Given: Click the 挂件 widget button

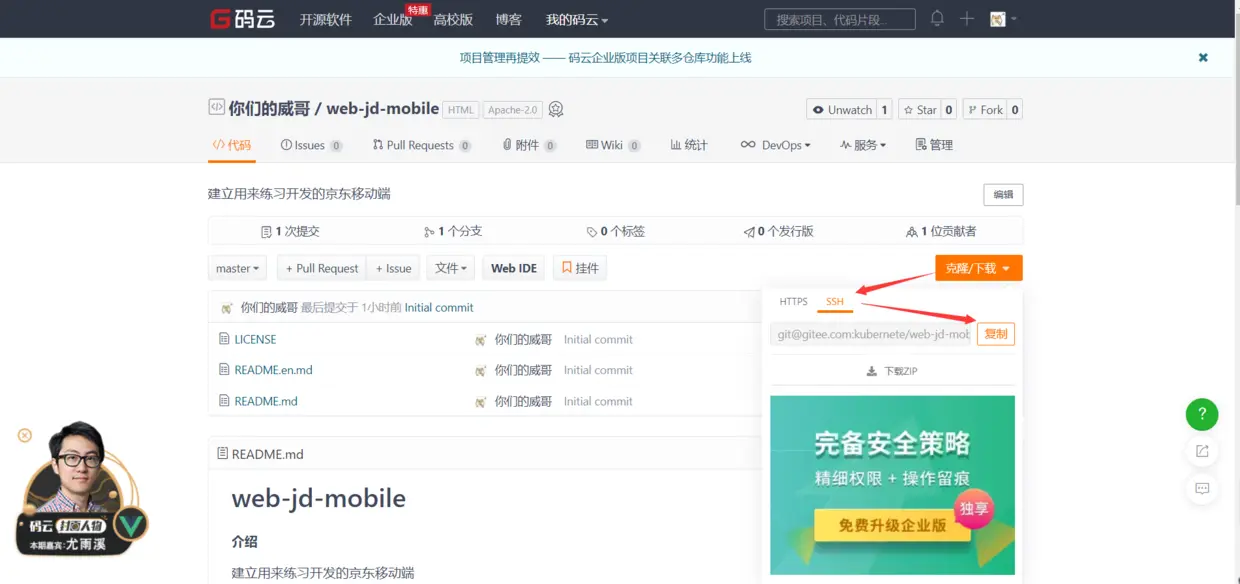Looking at the screenshot, I should pyautogui.click(x=580, y=268).
